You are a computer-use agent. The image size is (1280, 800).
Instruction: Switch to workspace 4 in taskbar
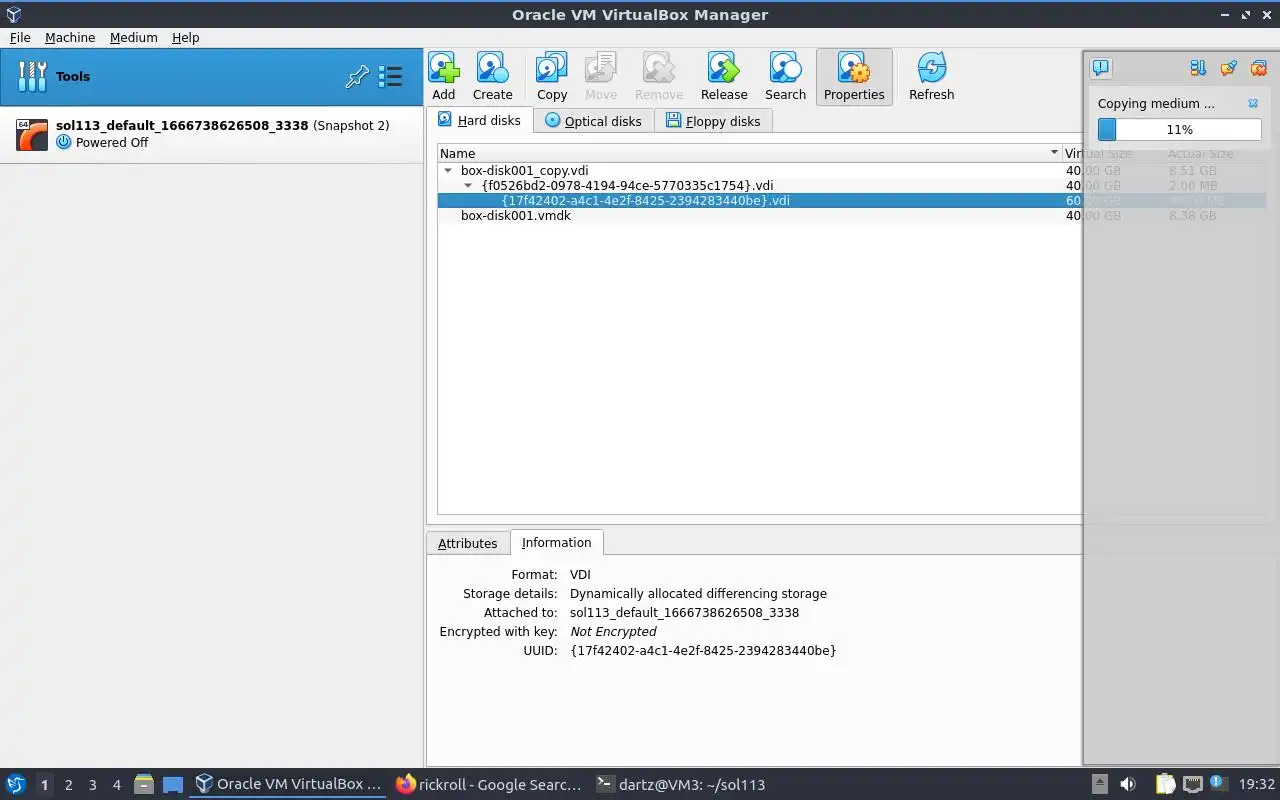pos(116,785)
